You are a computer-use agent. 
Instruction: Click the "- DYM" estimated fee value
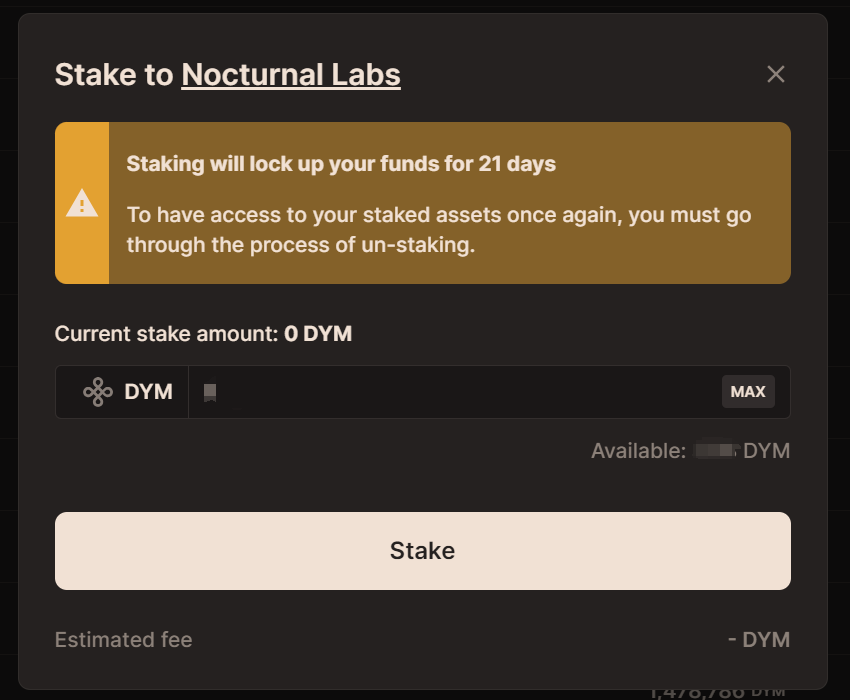pyautogui.click(x=758, y=640)
